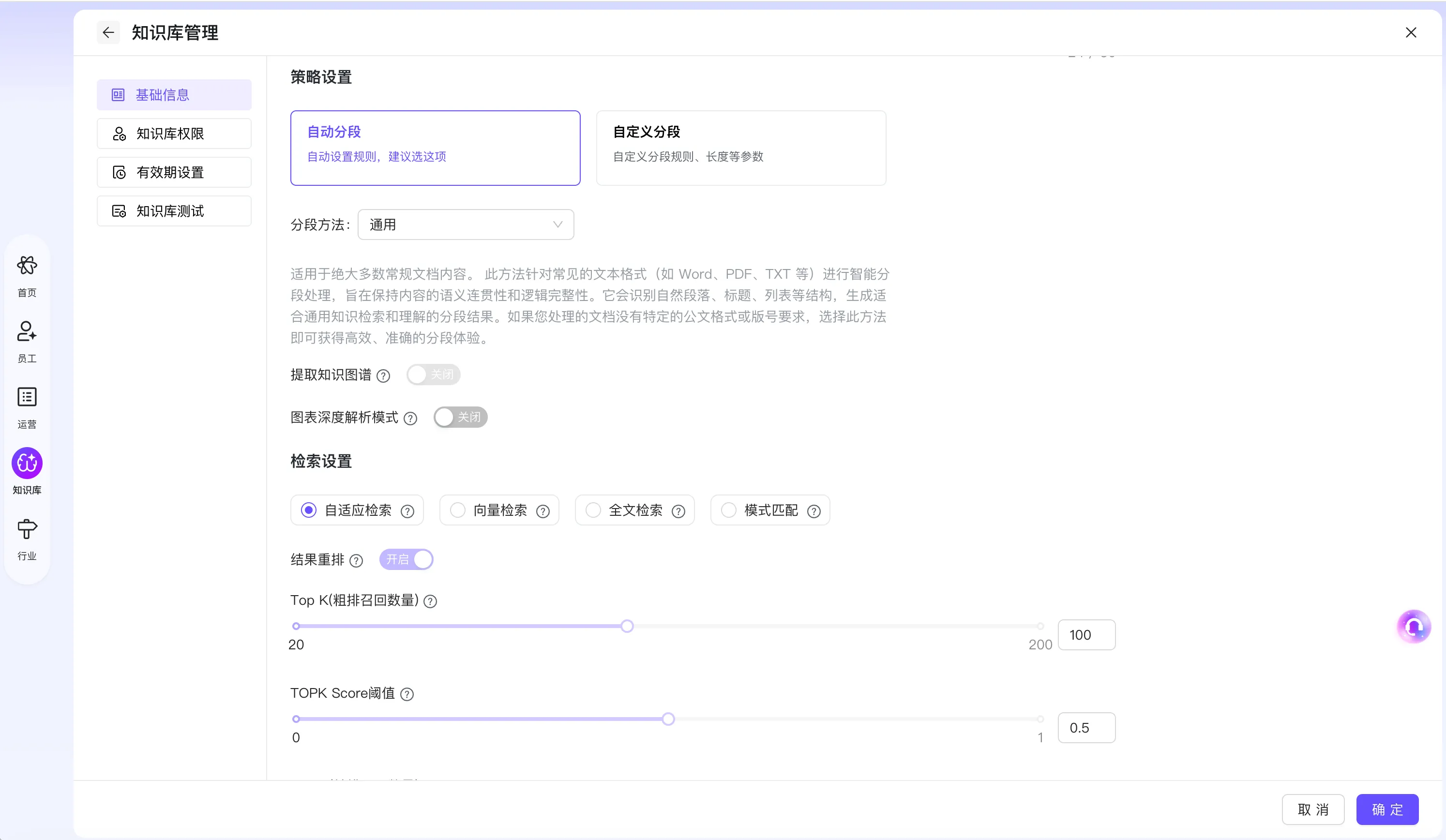Image resolution: width=1446 pixels, height=840 pixels.
Task: Click the TOPK Score阈值 slider handle
Action: tap(668, 719)
